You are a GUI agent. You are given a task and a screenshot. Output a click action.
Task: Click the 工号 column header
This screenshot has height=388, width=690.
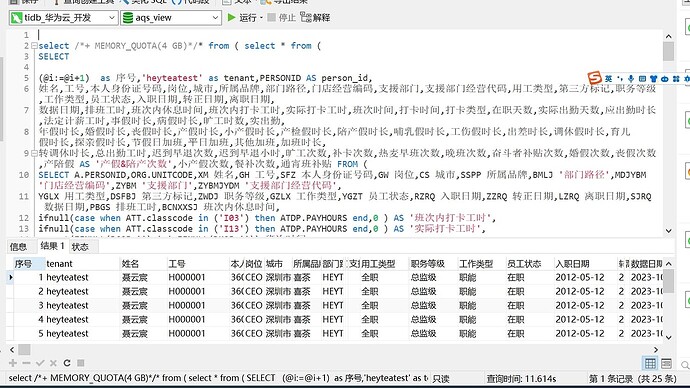pyautogui.click(x=198, y=264)
